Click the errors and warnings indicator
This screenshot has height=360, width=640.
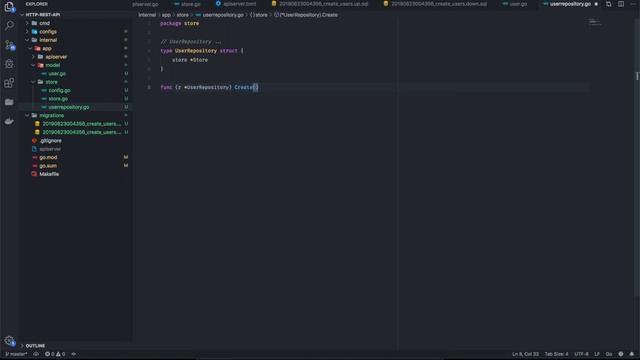click(x=55, y=354)
